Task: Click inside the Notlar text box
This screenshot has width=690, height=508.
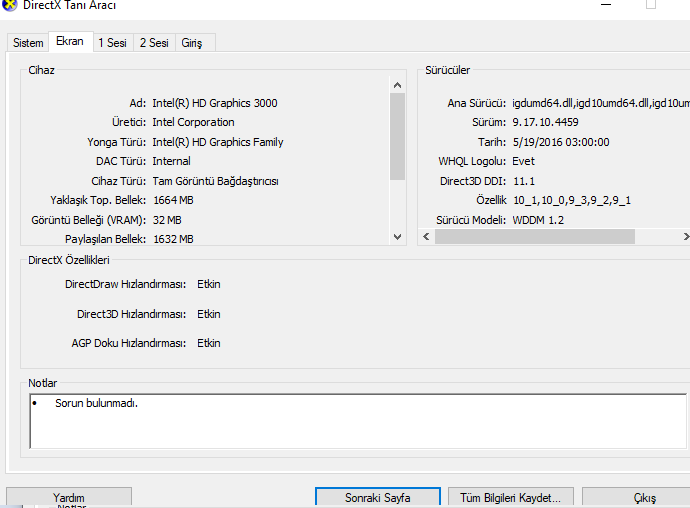Action: pyautogui.click(x=358, y=421)
